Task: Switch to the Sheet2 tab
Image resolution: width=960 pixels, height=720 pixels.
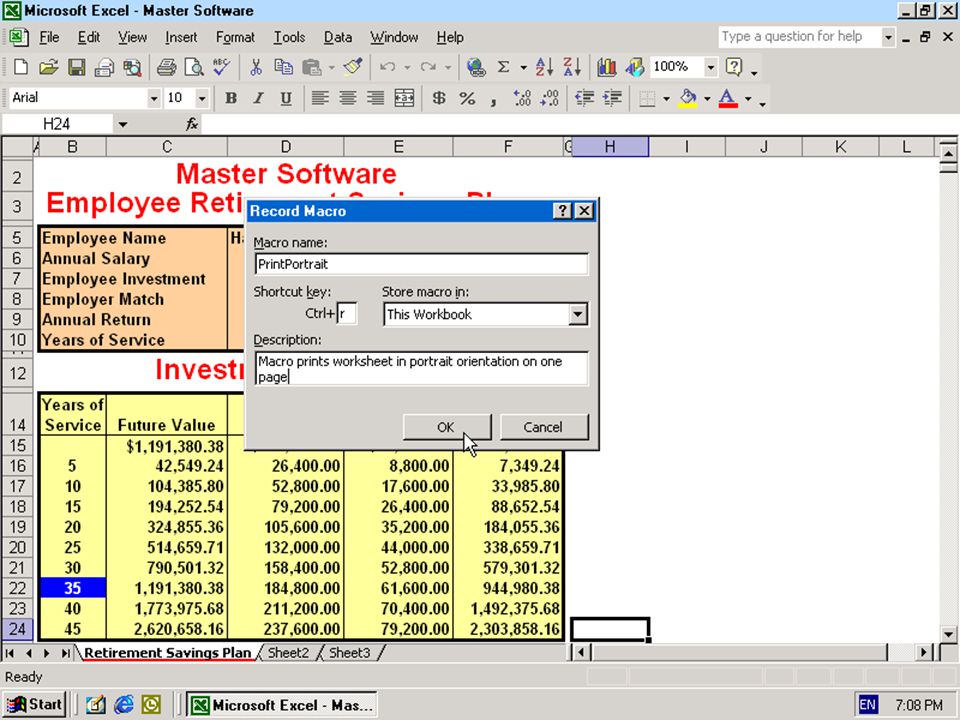Action: pyautogui.click(x=288, y=653)
